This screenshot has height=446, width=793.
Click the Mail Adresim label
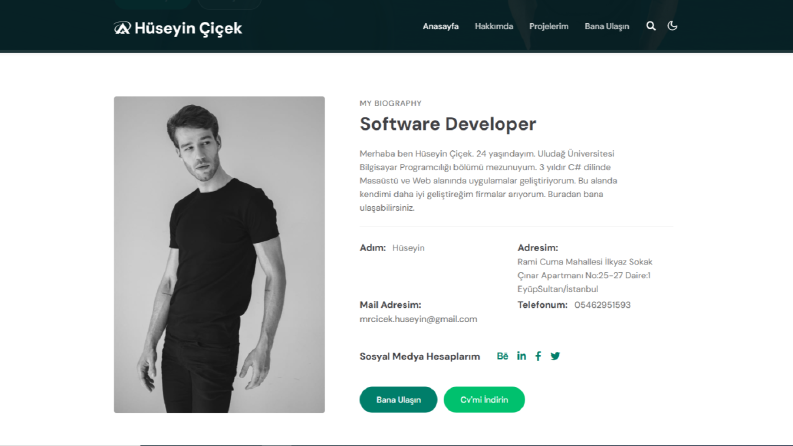tap(390, 305)
